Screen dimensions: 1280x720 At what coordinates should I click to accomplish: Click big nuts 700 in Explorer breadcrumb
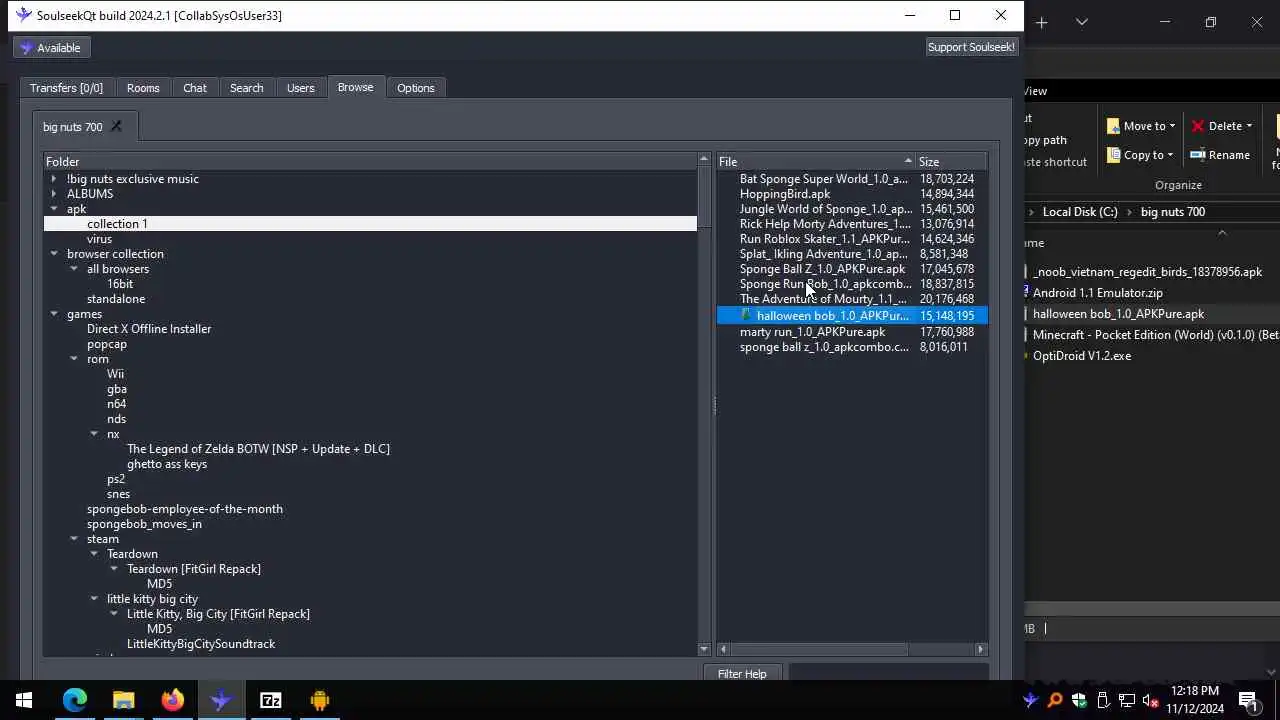1173,212
